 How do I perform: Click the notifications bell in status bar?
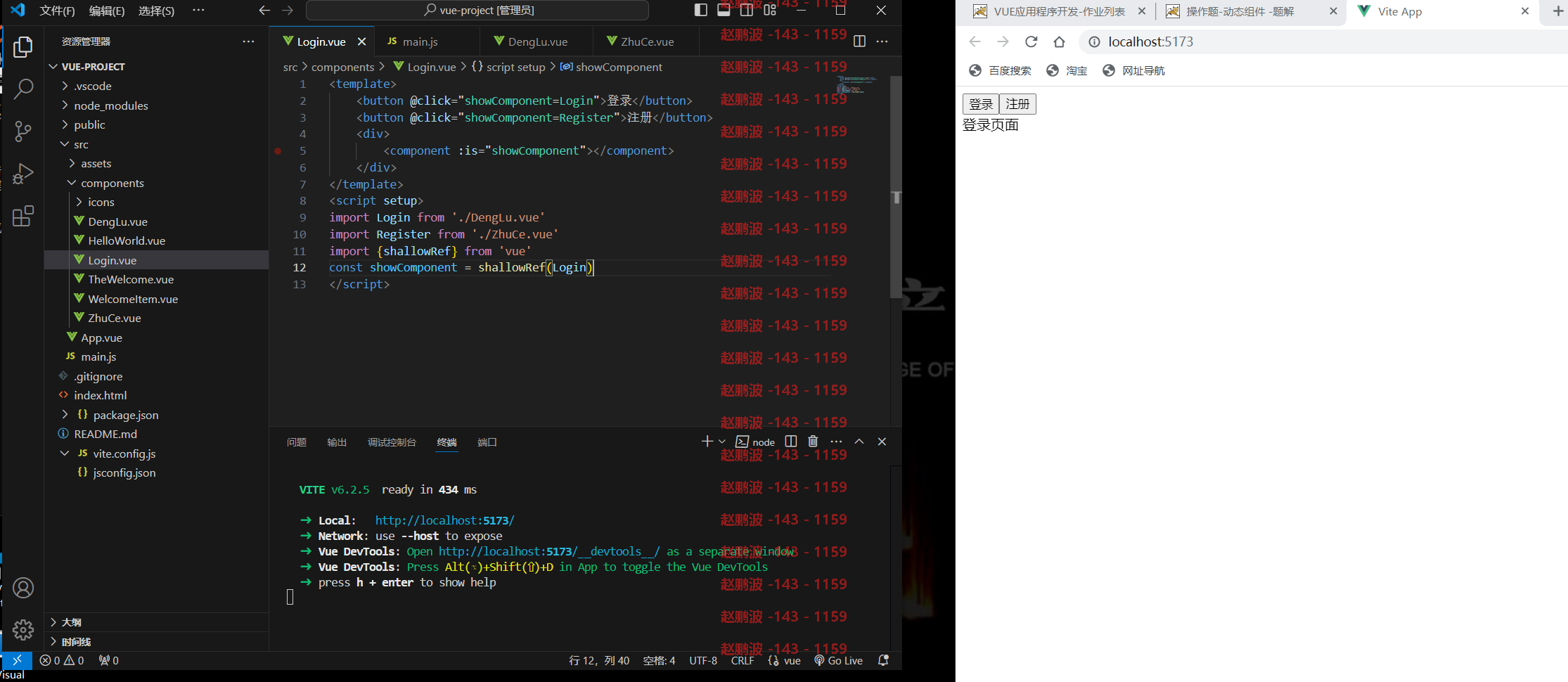point(884,660)
